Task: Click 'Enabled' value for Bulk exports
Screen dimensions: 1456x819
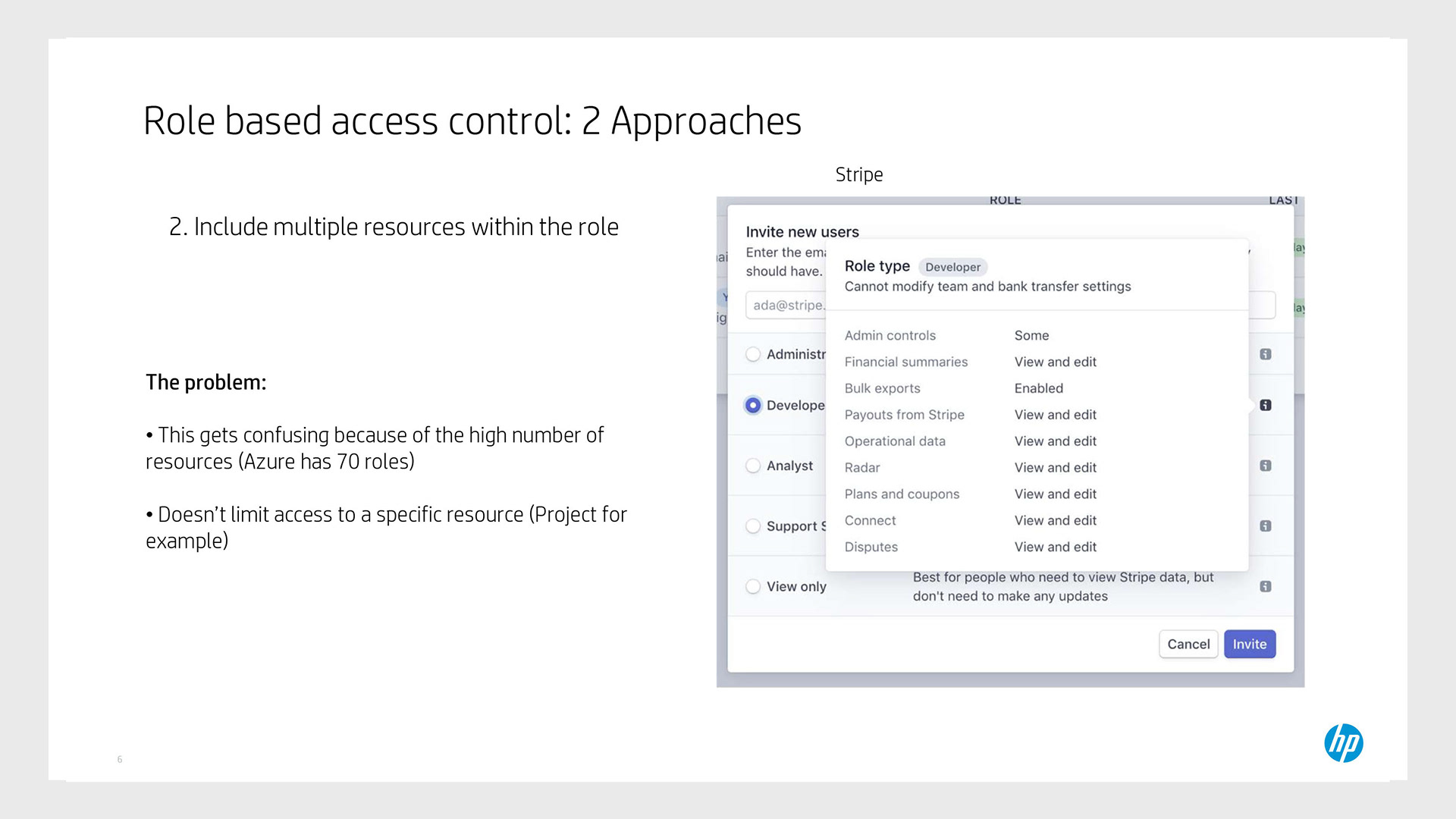Action: [x=1039, y=388]
